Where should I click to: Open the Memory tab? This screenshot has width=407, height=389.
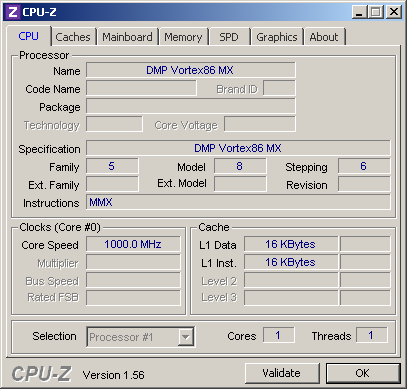(183, 37)
